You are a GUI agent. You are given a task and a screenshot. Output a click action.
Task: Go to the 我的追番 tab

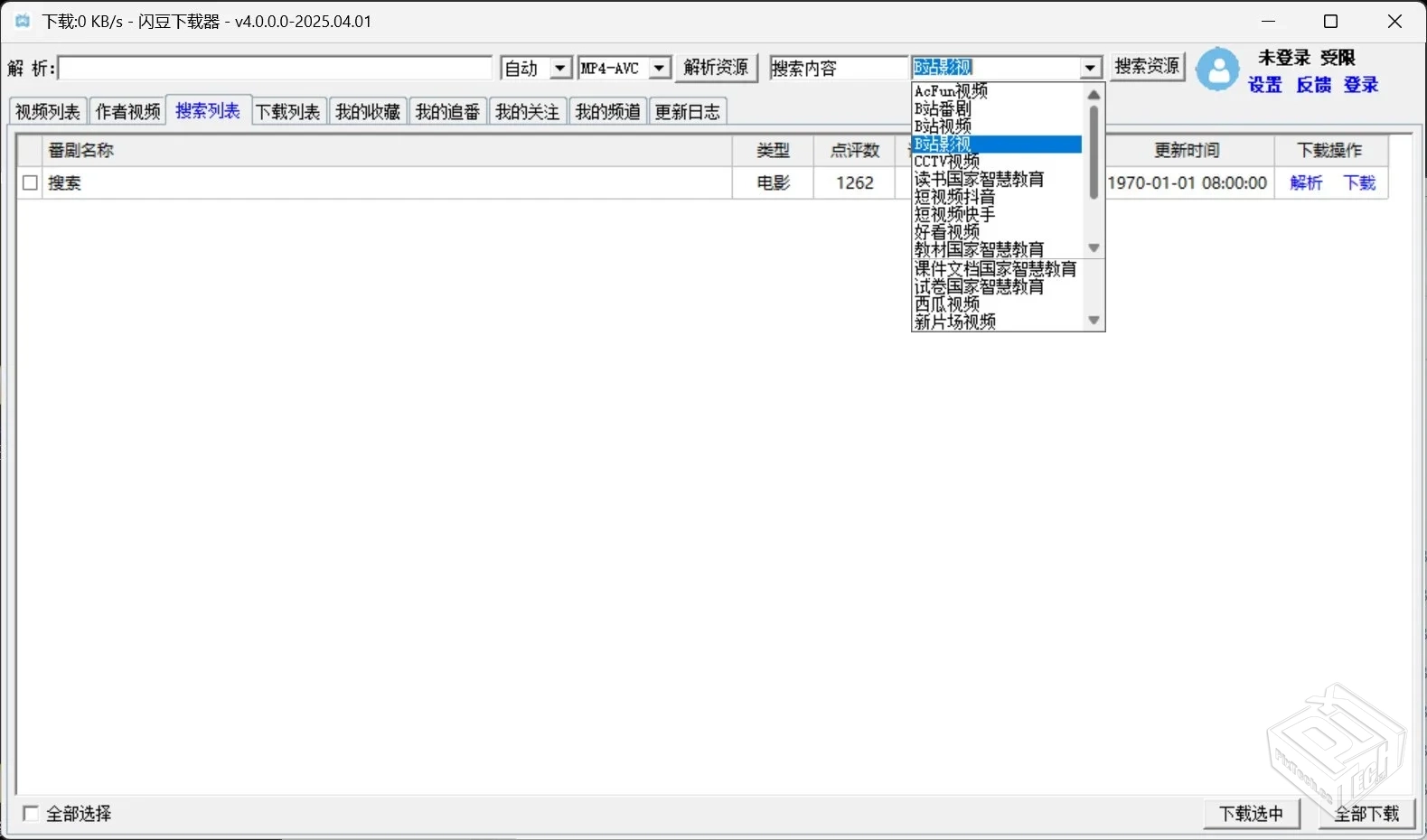click(x=447, y=111)
